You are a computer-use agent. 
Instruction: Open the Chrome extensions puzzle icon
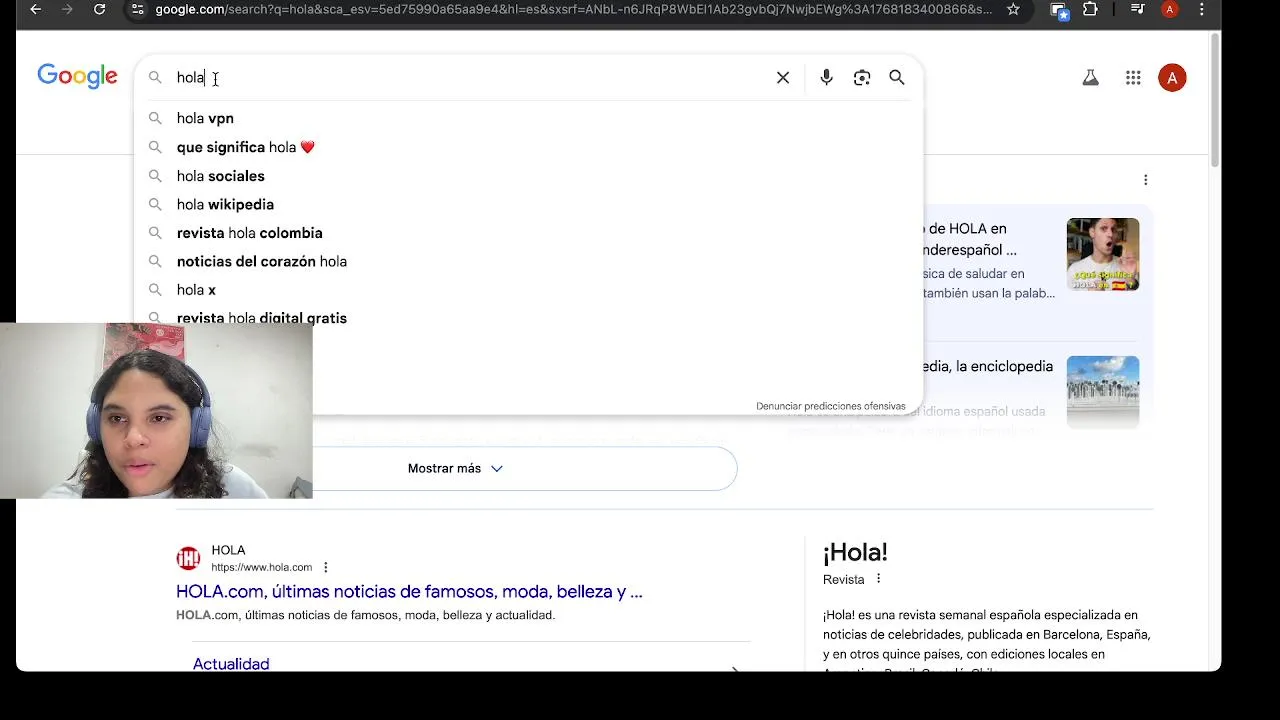pos(1090,9)
